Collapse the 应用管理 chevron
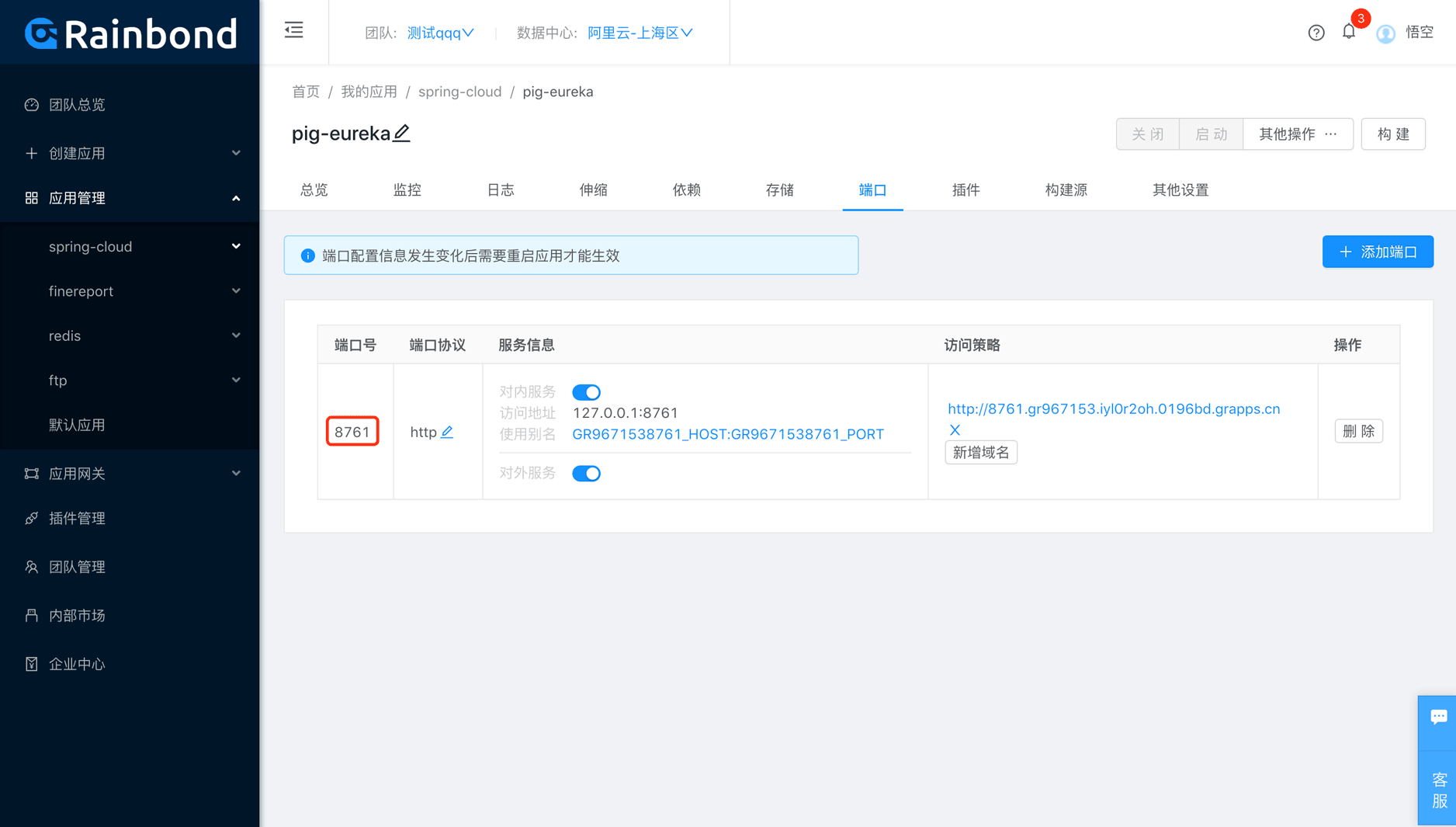 pos(236,198)
